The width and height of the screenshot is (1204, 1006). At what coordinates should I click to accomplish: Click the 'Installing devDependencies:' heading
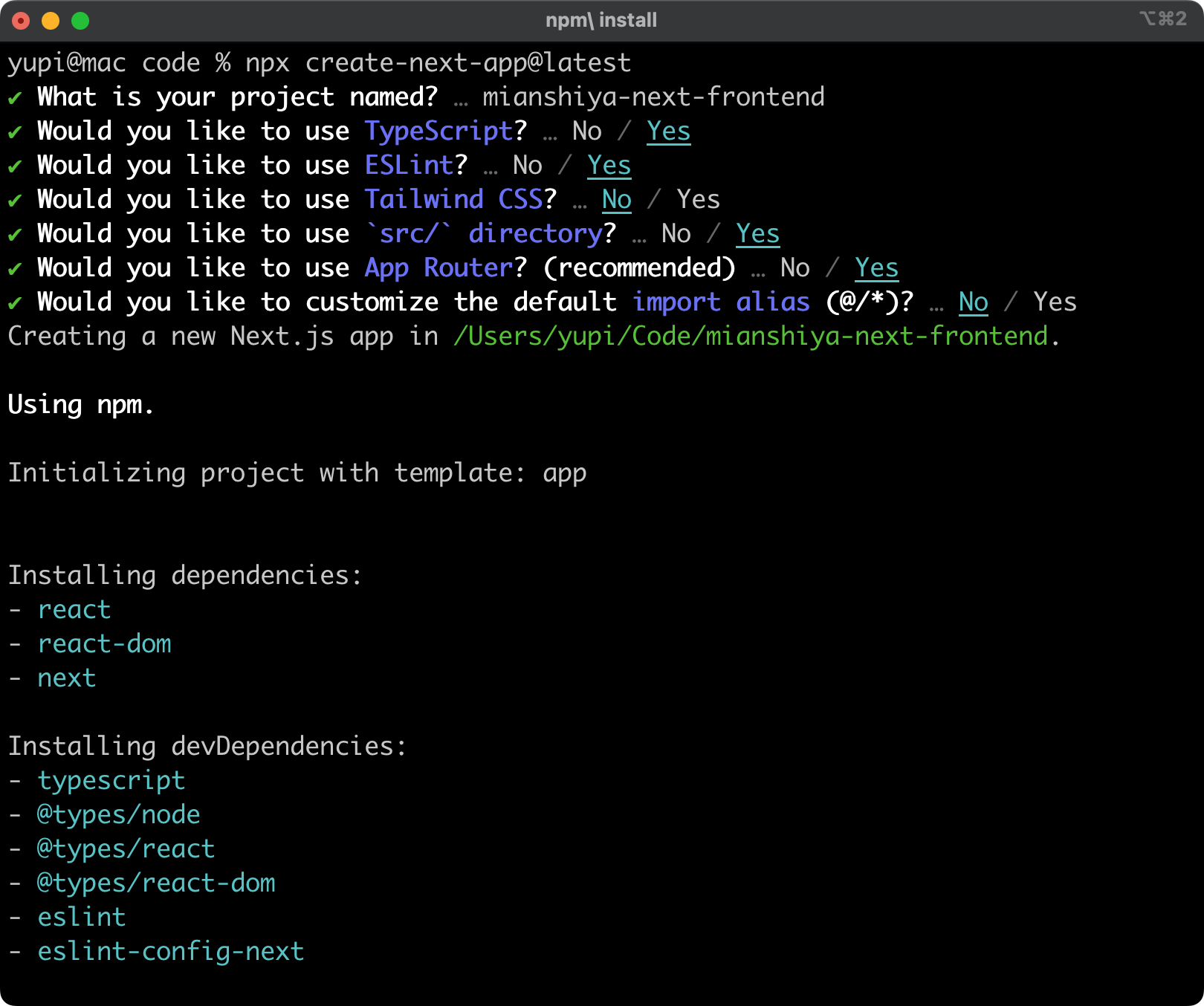pos(207,747)
